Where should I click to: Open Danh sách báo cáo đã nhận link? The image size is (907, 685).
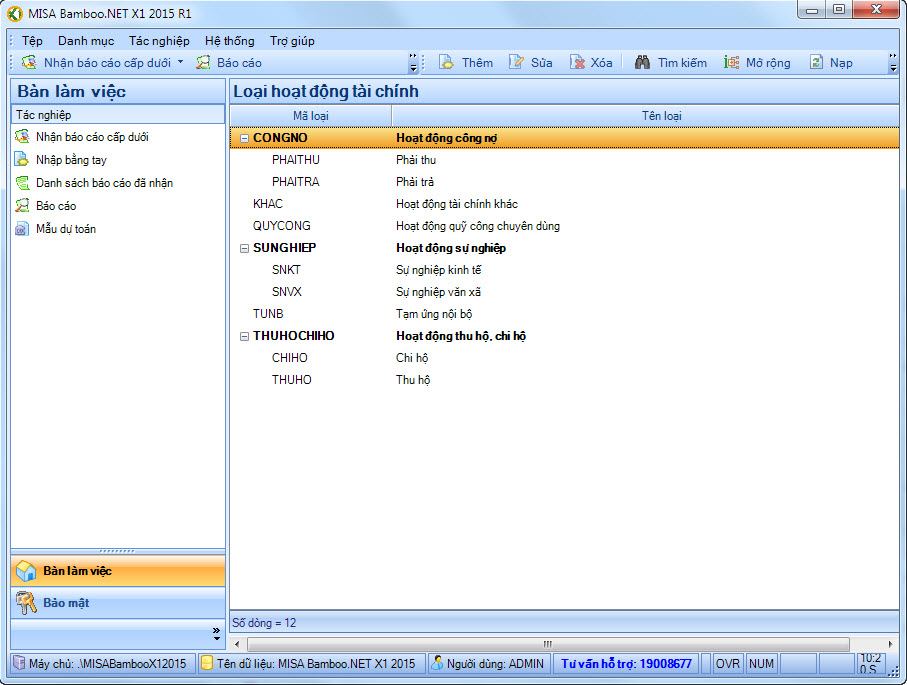105,183
